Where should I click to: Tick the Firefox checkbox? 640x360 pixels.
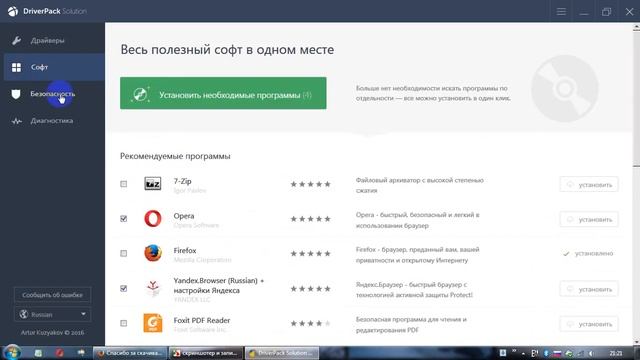coord(124,253)
